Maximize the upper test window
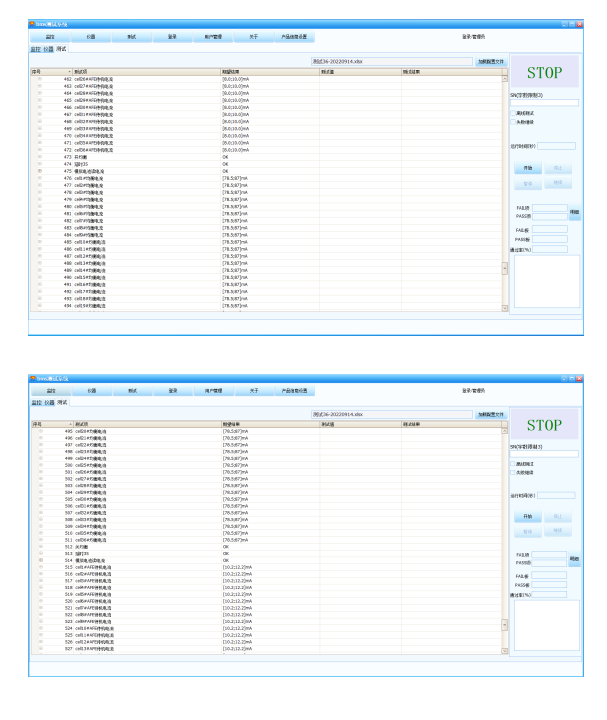This screenshot has width=607, height=720. tap(570, 24)
